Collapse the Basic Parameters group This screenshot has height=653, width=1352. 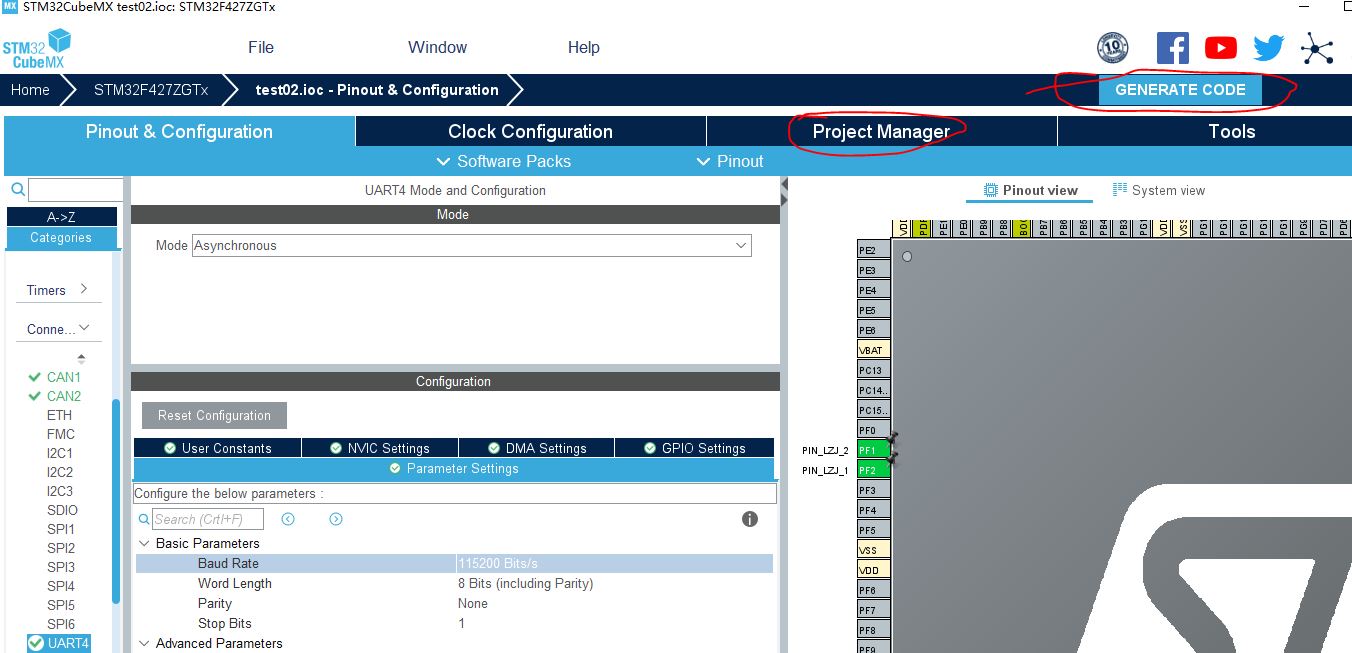[144, 543]
